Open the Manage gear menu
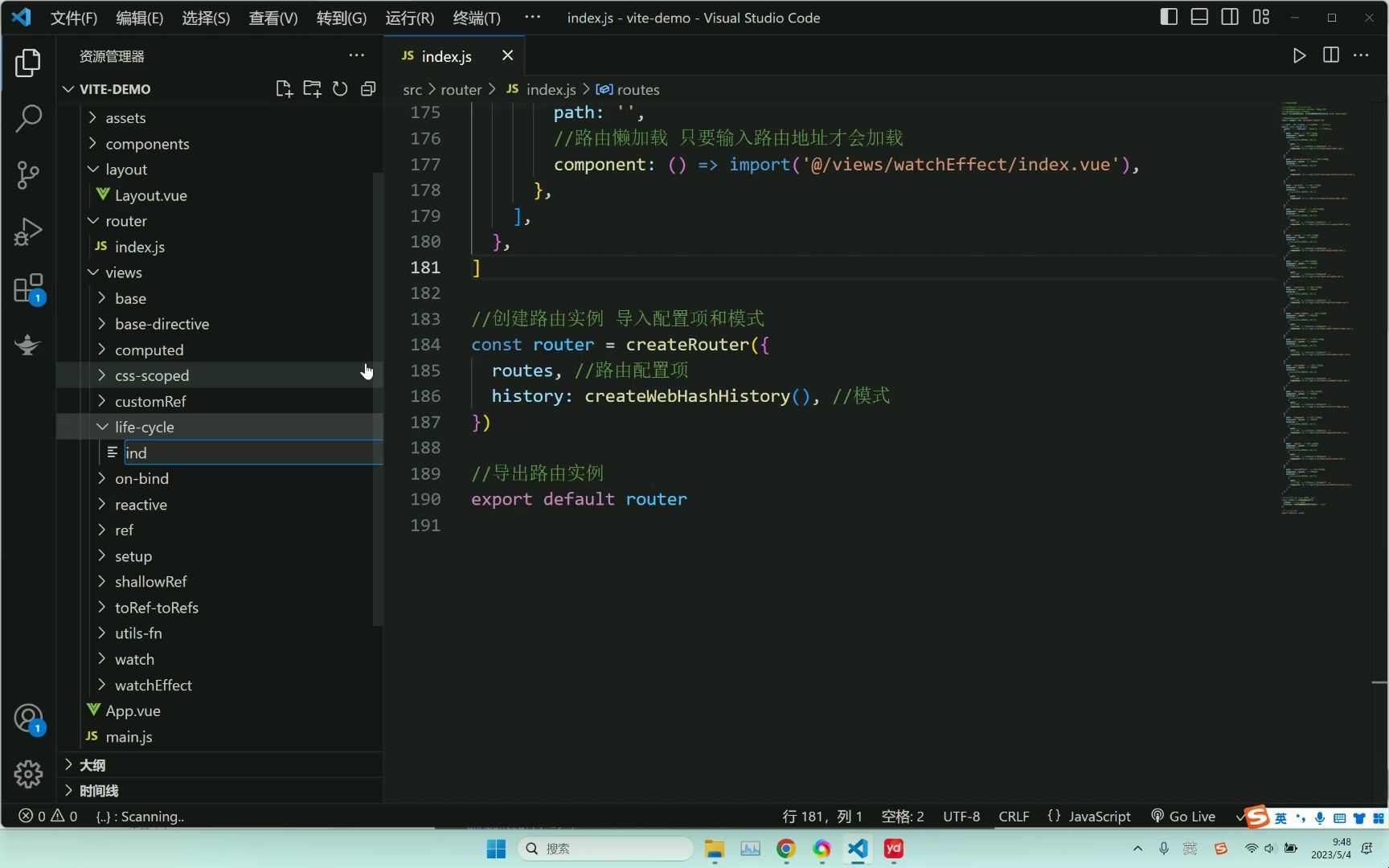1389x868 pixels. pyautogui.click(x=28, y=774)
